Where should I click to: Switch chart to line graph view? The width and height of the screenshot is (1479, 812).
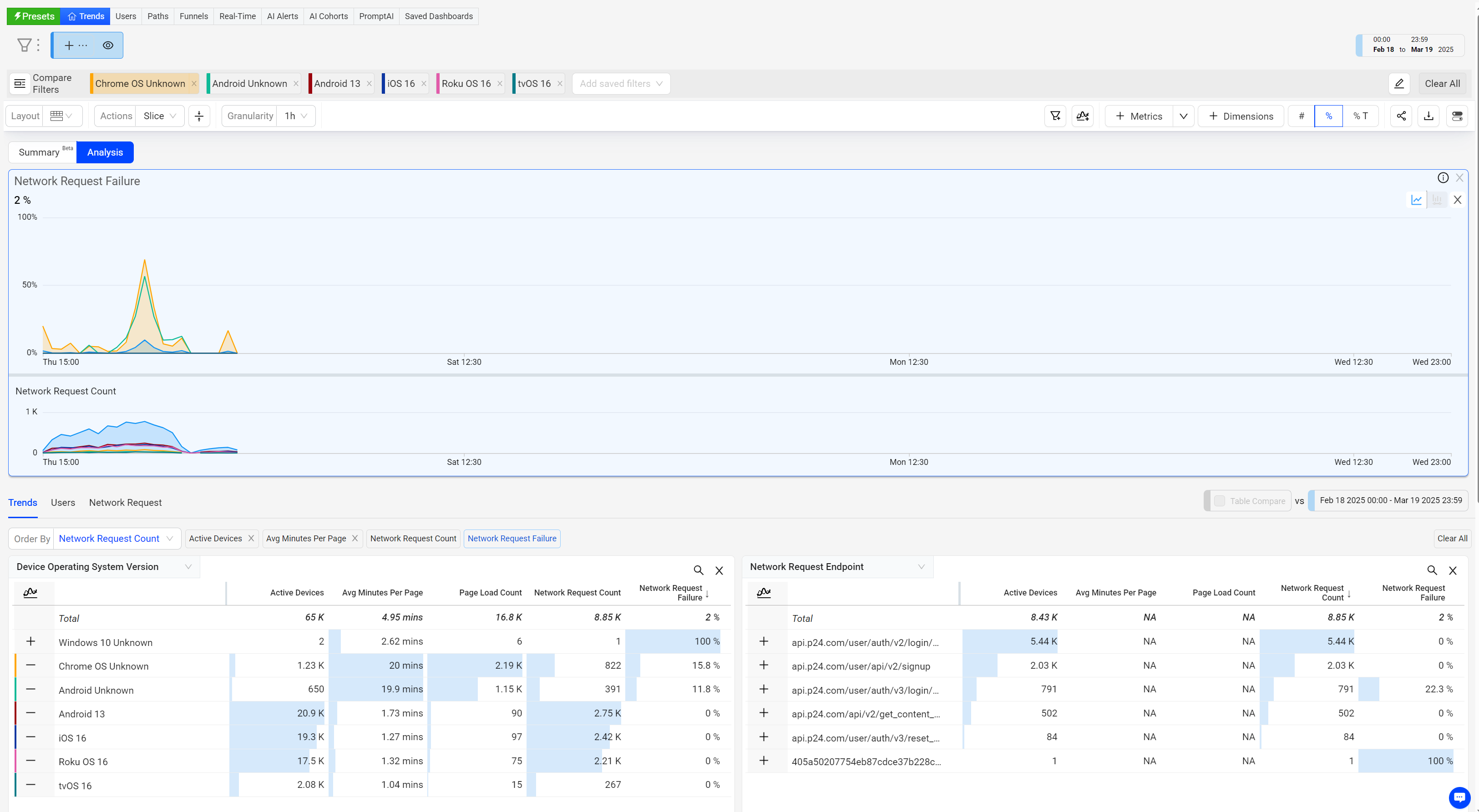(1416, 200)
